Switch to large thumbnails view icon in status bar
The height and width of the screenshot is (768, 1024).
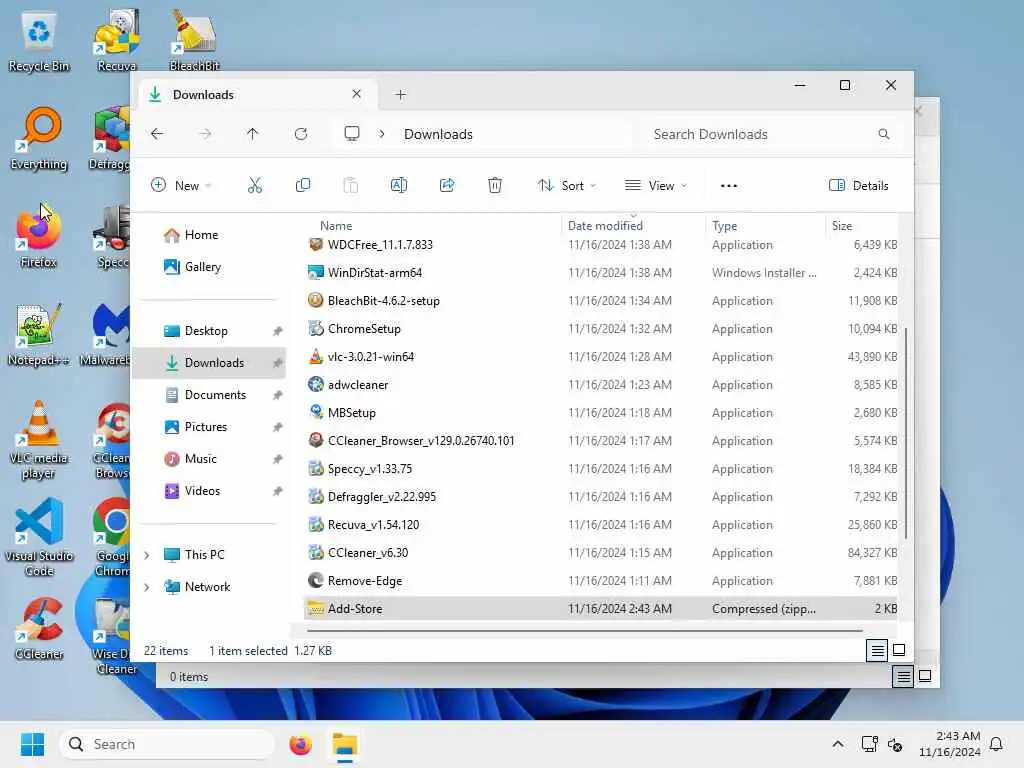coord(899,650)
